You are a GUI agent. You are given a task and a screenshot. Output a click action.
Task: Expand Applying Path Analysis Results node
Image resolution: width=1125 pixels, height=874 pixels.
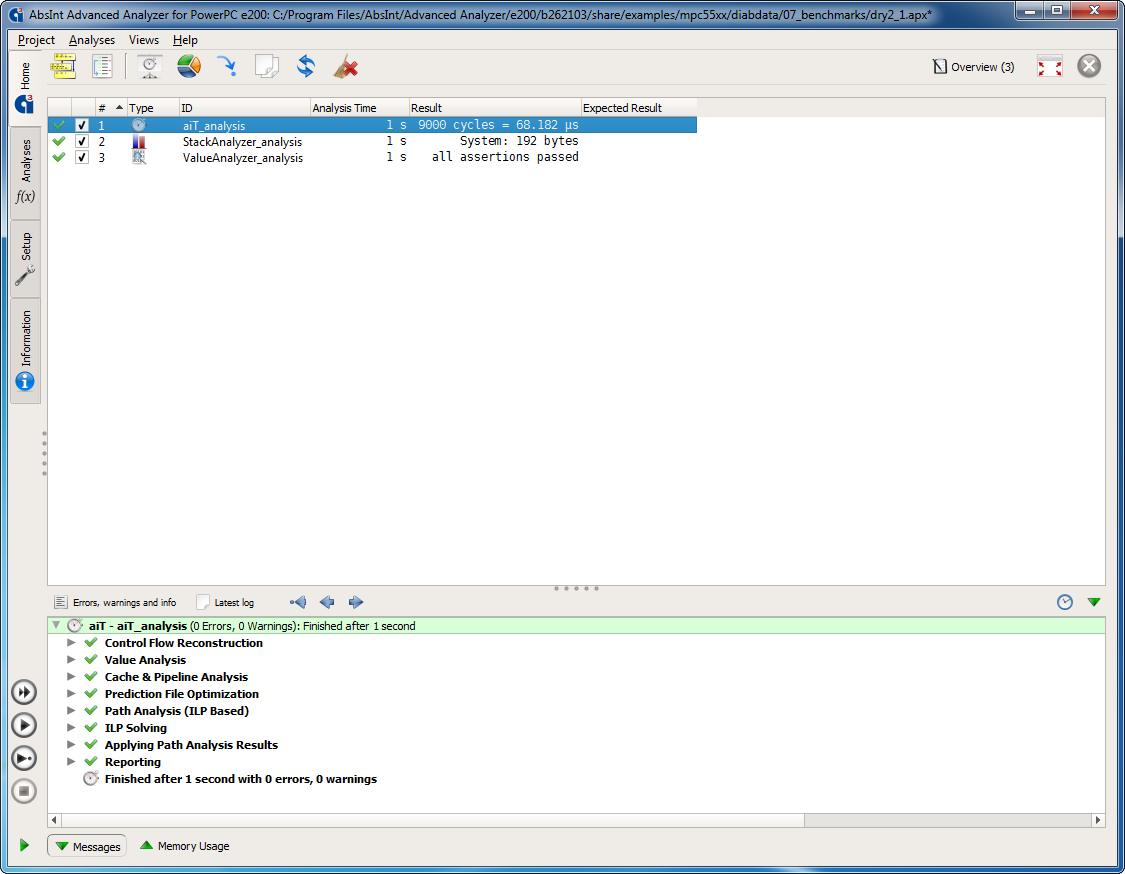(x=71, y=745)
